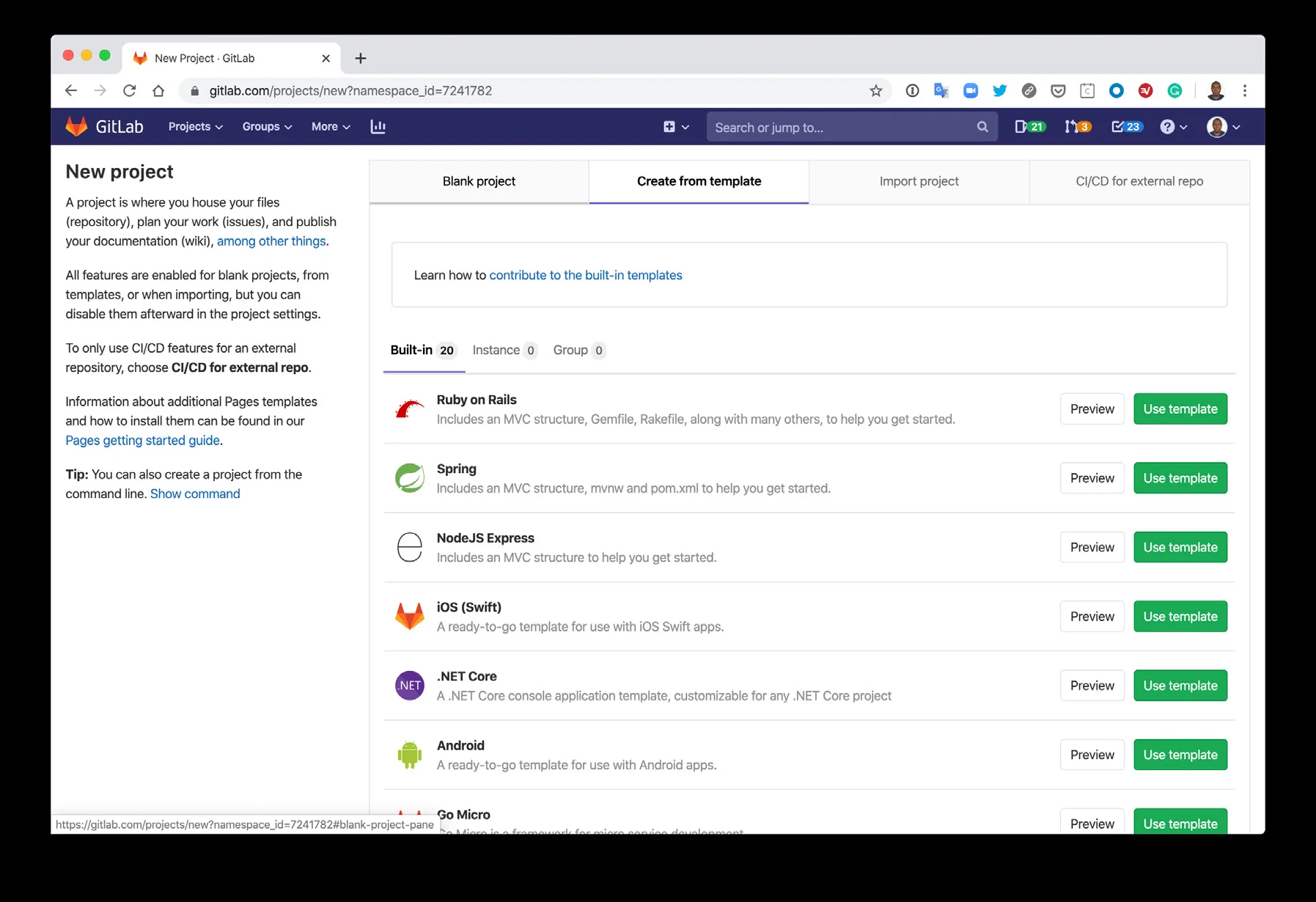Open the analytics chart icon in navbar
Viewport: 1316px width, 902px height.
378,127
